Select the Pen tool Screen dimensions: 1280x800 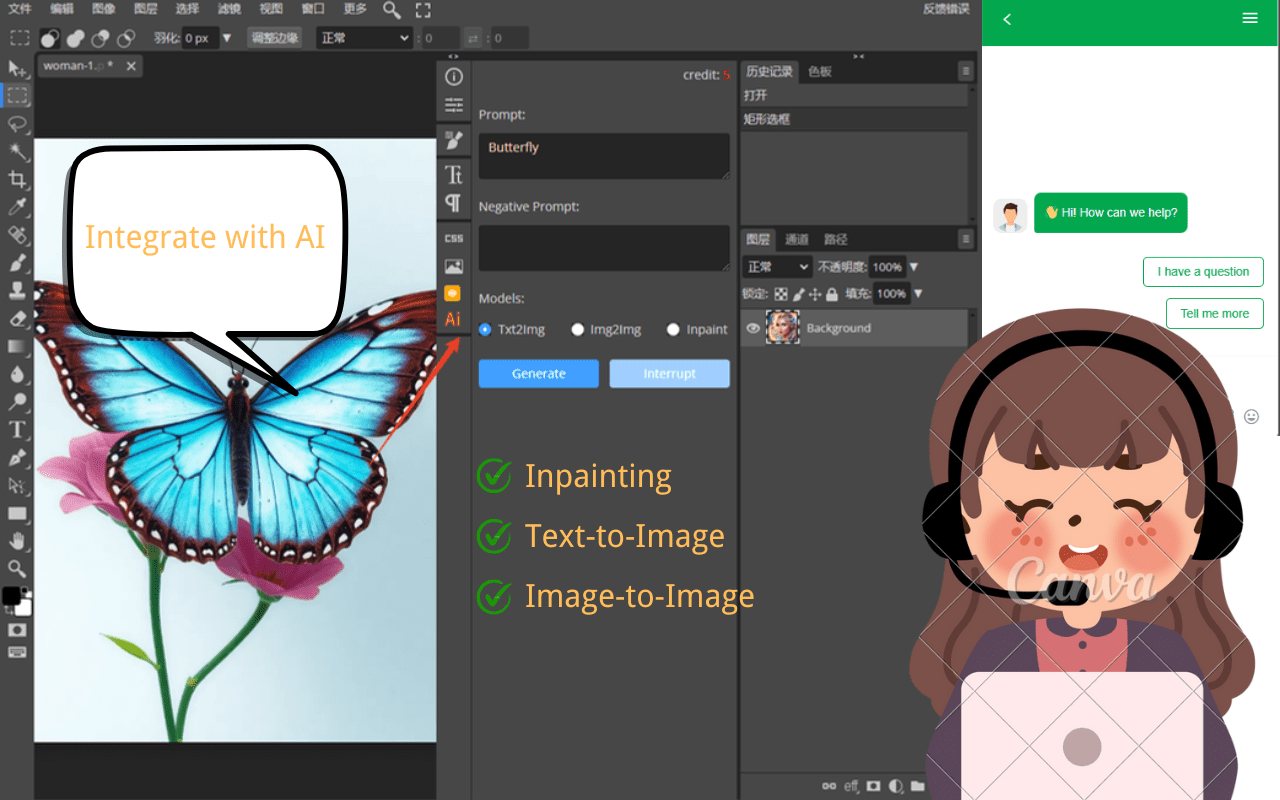pos(17,458)
